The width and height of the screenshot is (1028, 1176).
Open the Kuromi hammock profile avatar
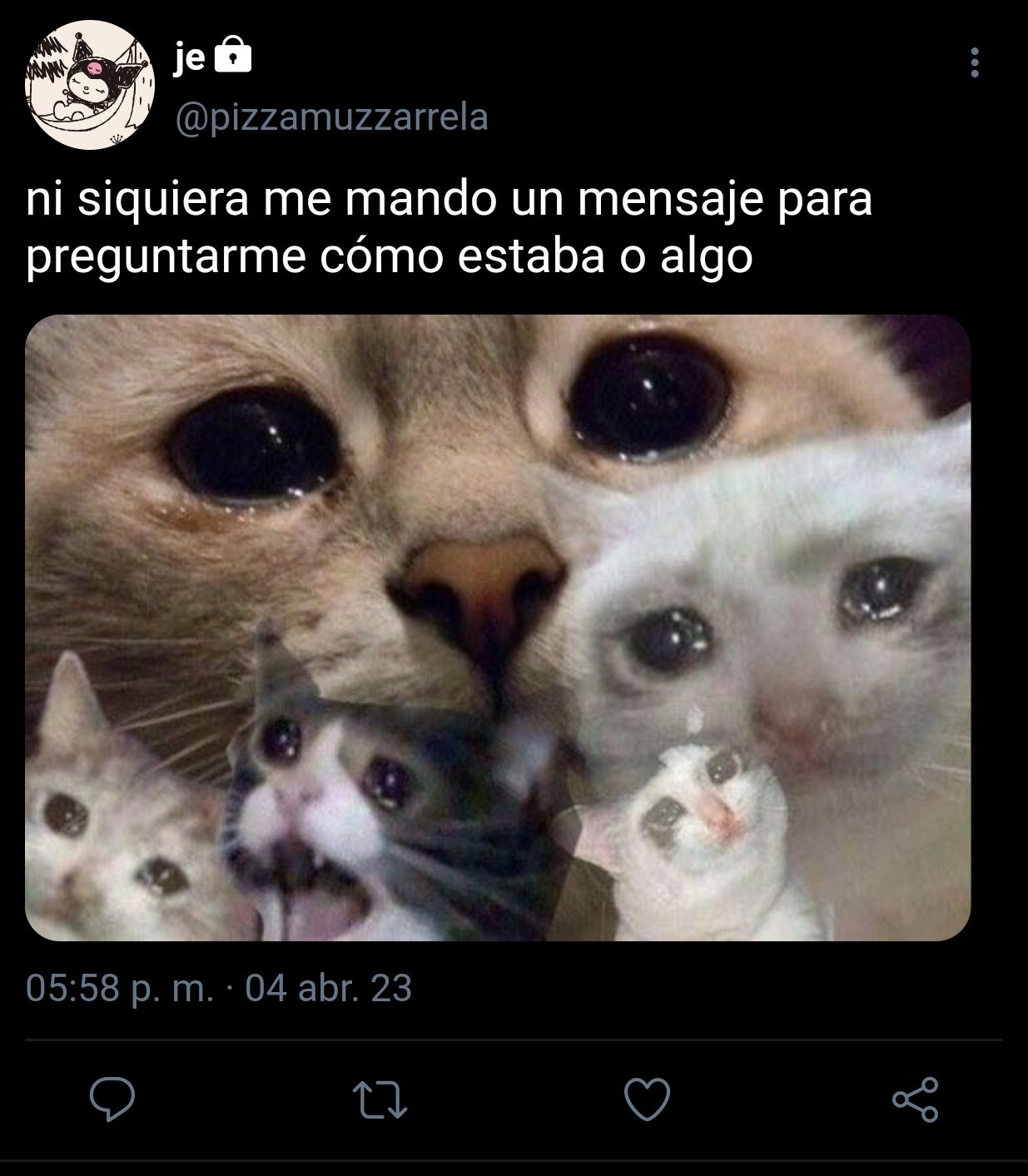[90, 84]
